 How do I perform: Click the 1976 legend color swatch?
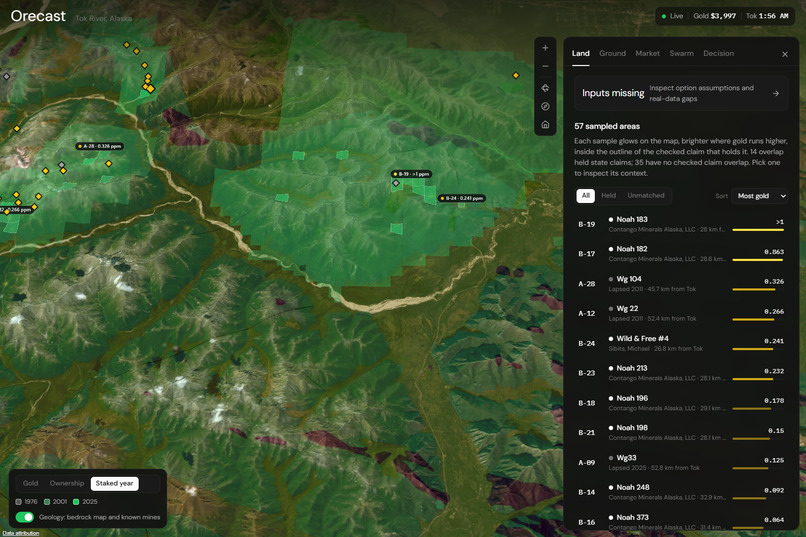coord(19,502)
